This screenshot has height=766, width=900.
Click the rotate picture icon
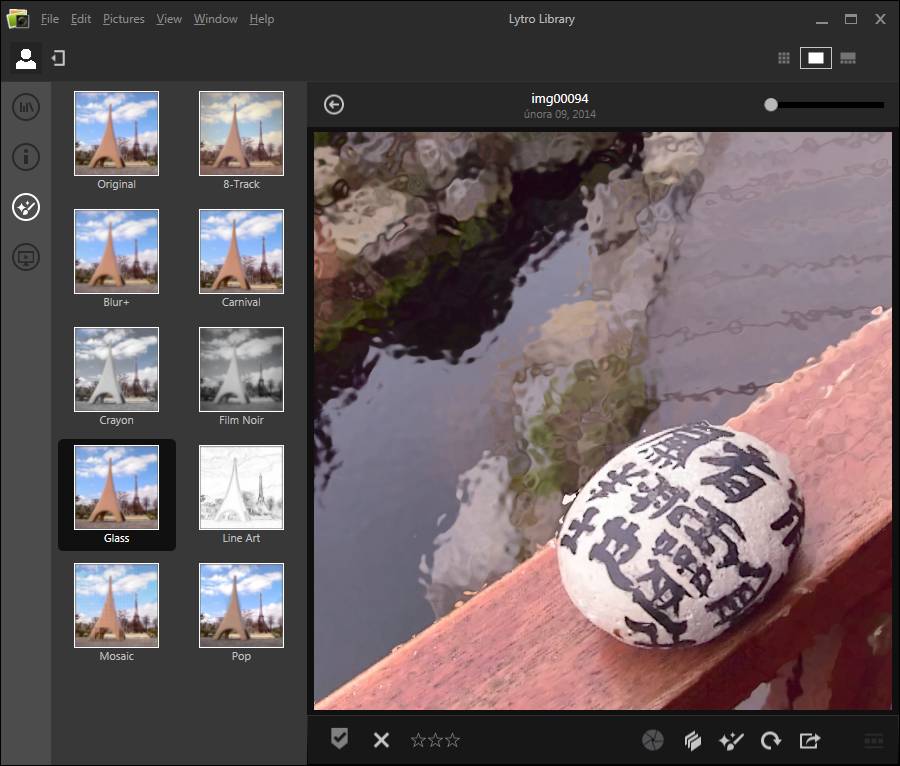770,741
